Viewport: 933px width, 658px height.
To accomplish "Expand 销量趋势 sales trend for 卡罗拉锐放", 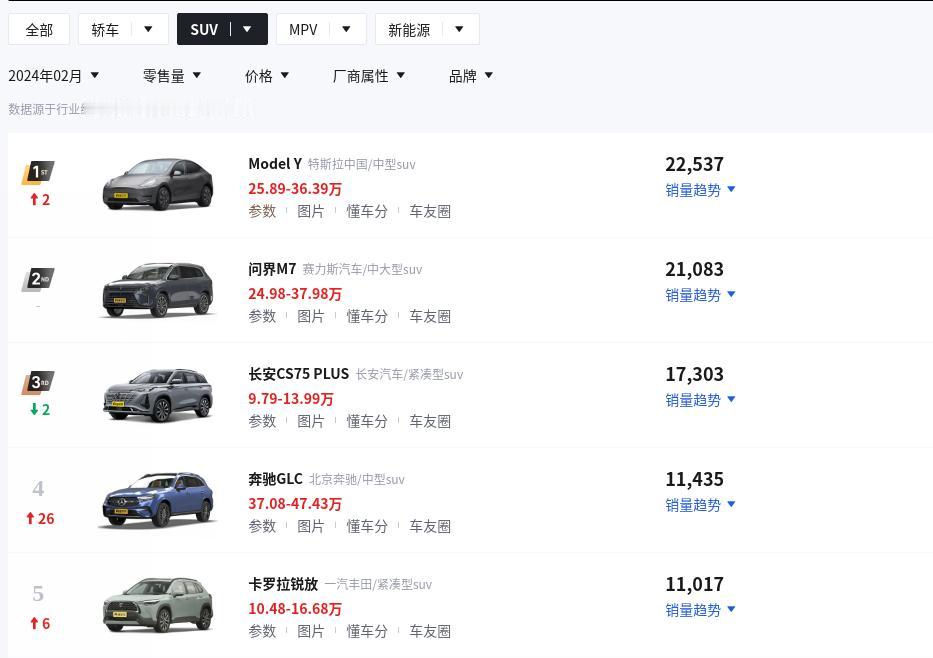I will pos(700,610).
